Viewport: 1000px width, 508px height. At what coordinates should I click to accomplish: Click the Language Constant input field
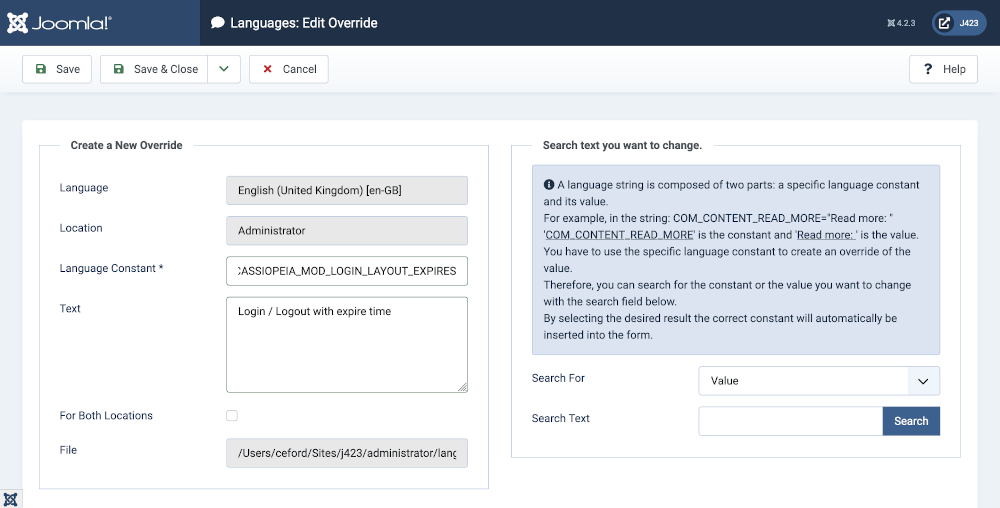coord(347,271)
